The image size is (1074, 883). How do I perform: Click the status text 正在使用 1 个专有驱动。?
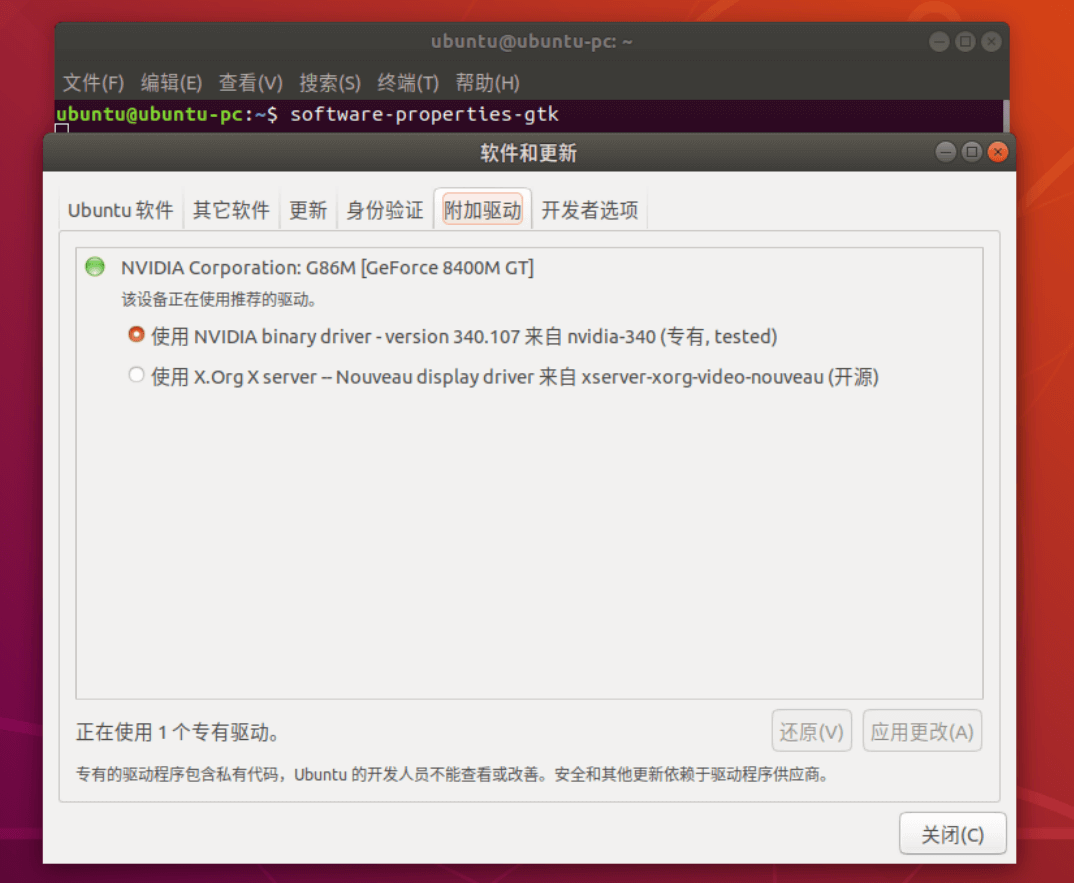pos(178,732)
